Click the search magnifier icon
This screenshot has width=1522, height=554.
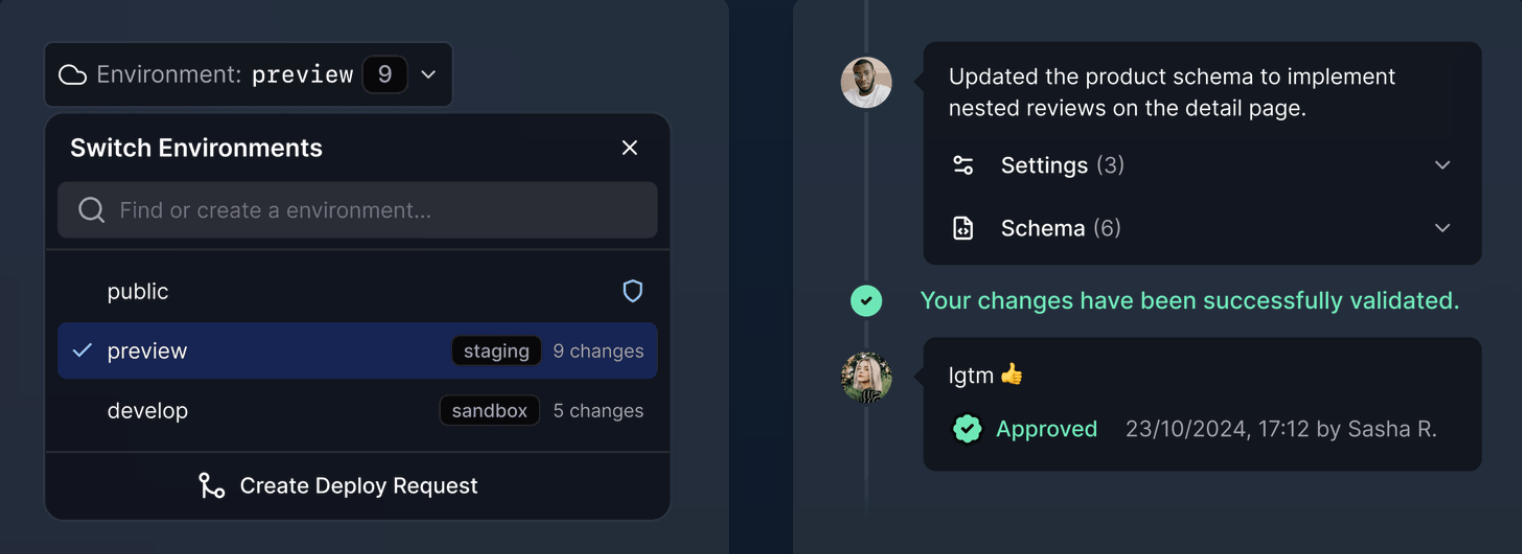(91, 210)
